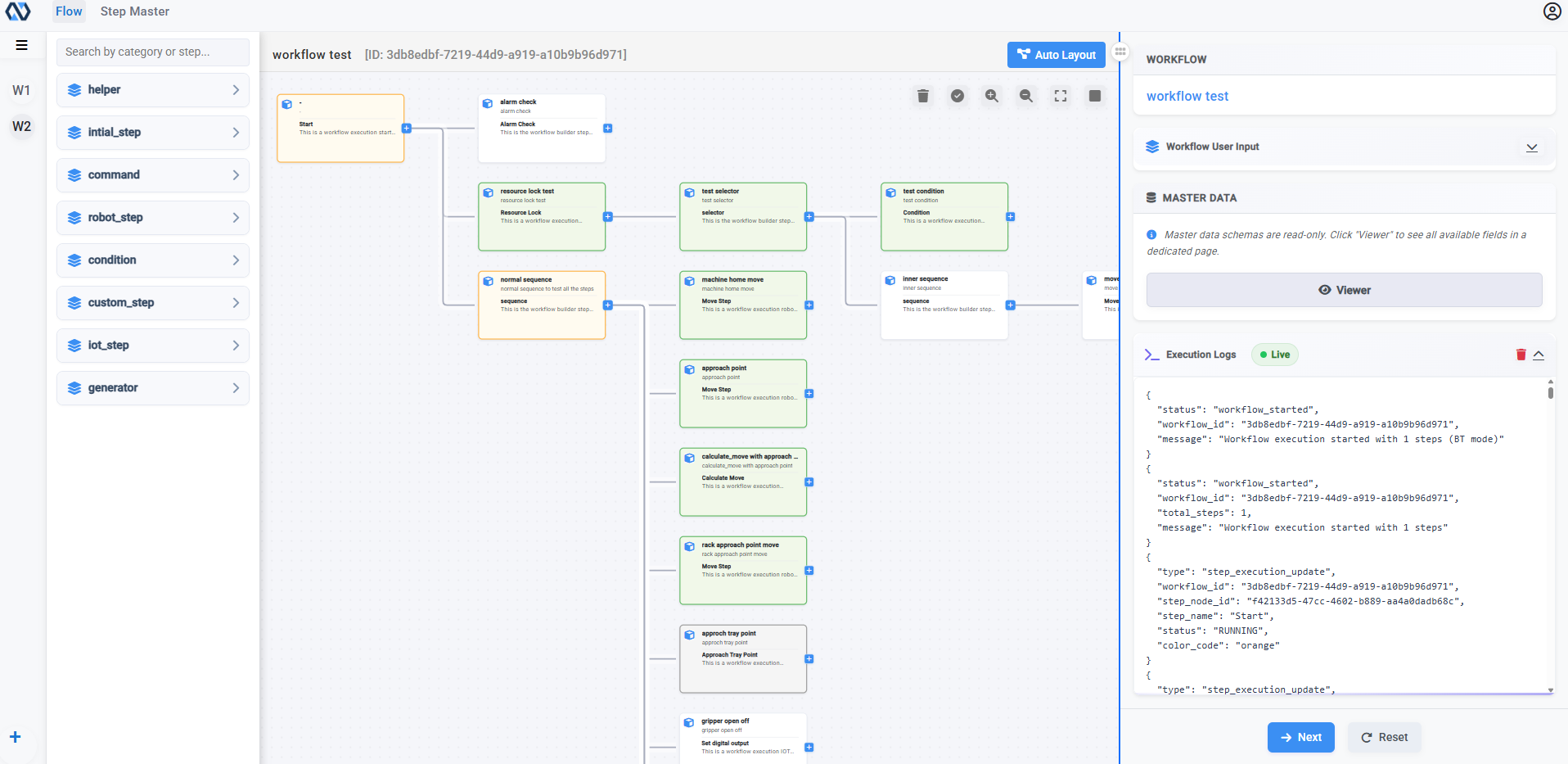Click plus connector on inner sequence node
1568x764 pixels.
click(x=1011, y=305)
